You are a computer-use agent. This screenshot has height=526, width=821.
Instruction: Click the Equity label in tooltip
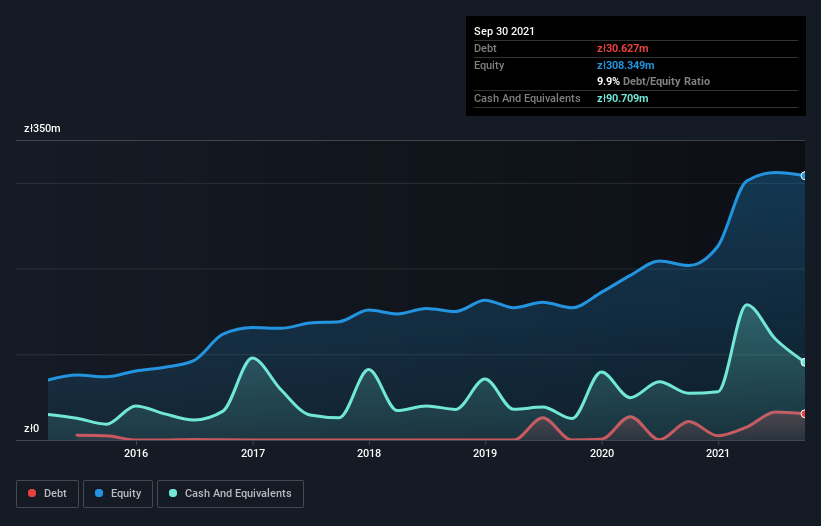pos(489,65)
